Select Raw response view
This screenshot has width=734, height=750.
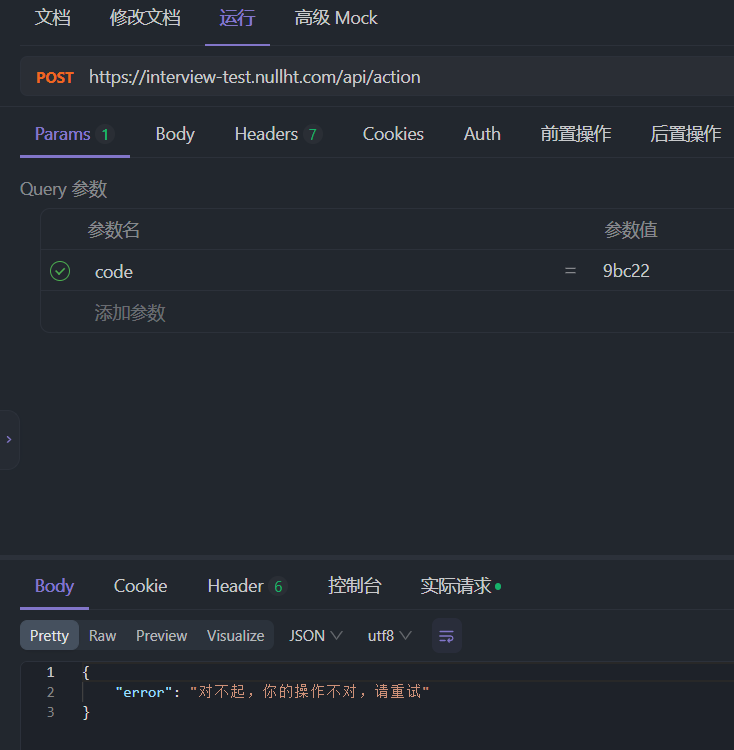click(102, 636)
